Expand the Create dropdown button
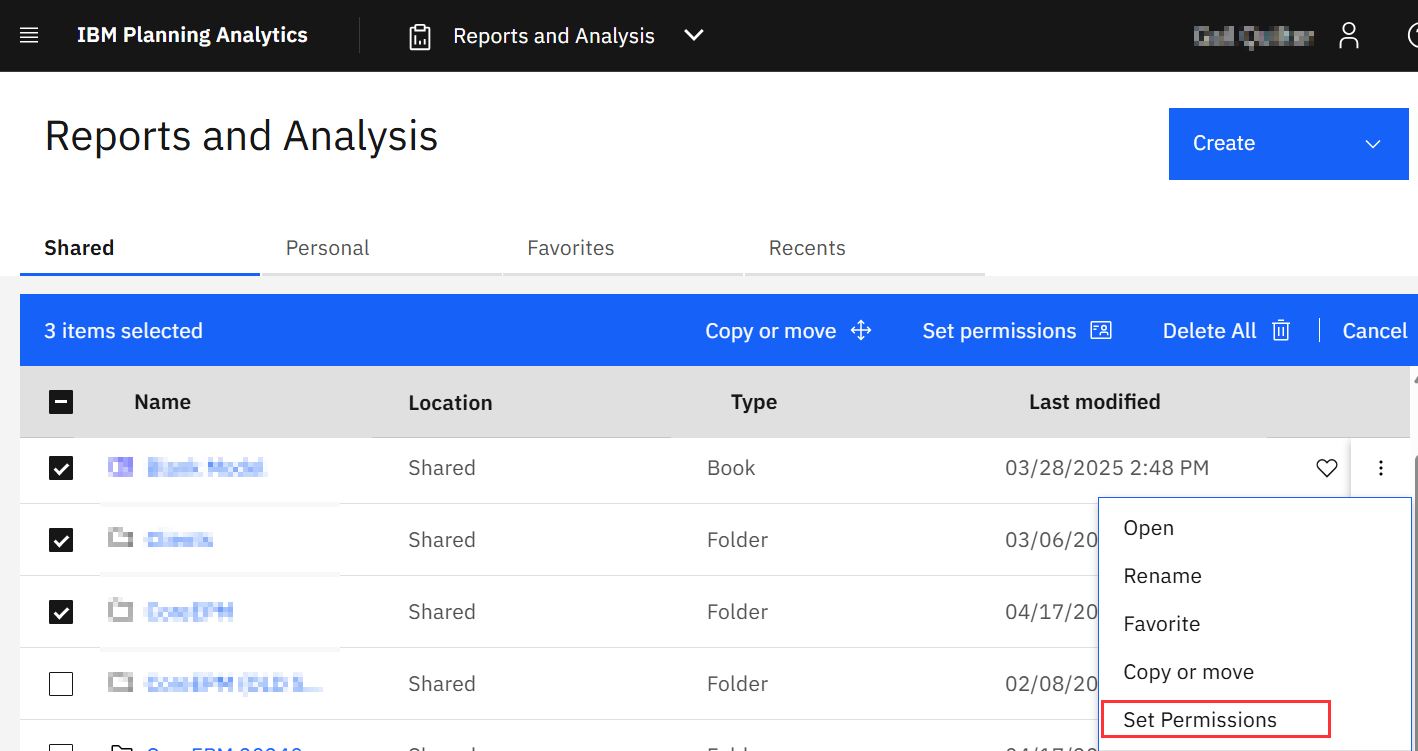This screenshot has width=1418, height=751. point(1288,144)
